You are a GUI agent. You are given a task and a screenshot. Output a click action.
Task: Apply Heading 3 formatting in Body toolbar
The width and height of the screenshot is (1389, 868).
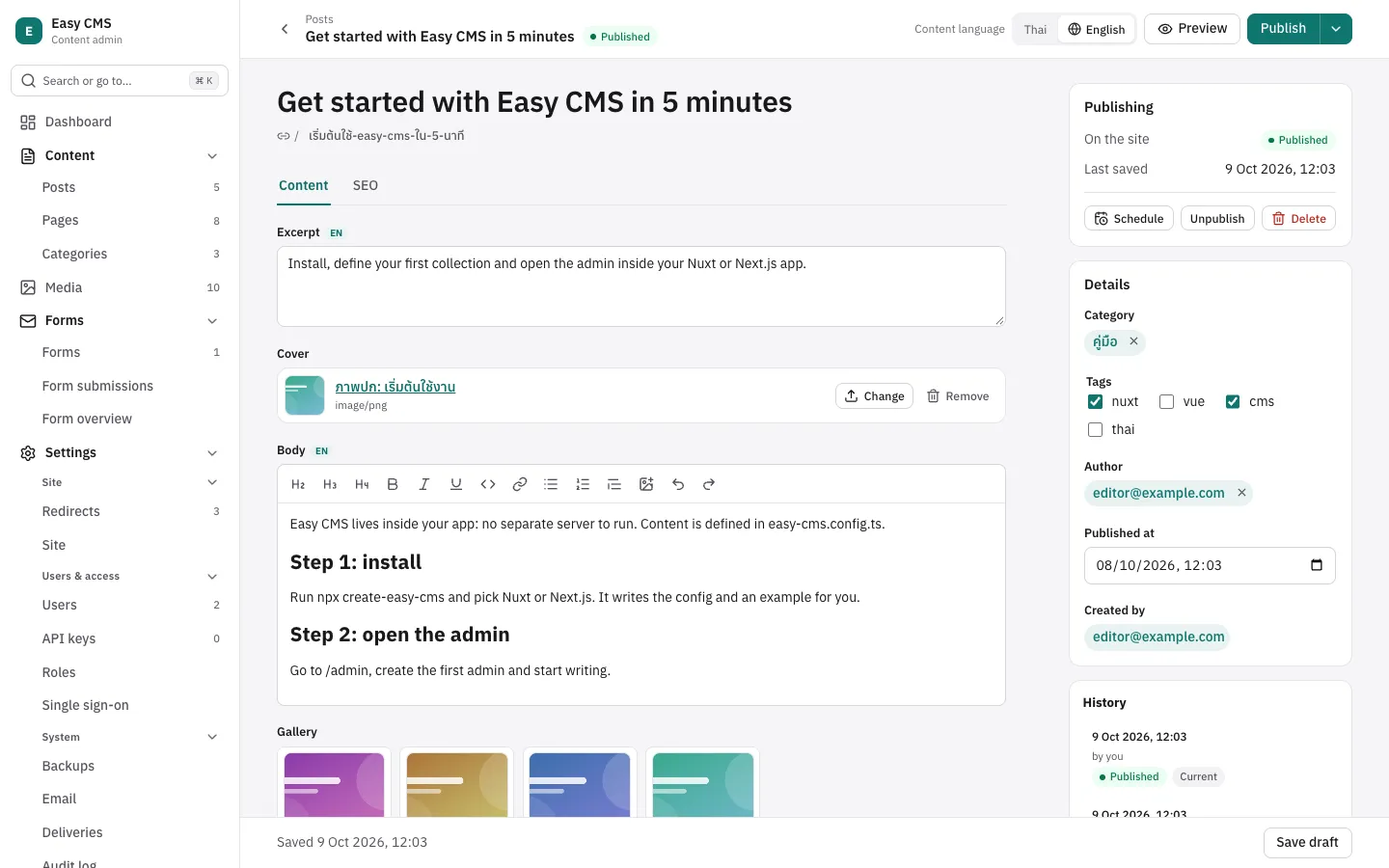pos(330,484)
